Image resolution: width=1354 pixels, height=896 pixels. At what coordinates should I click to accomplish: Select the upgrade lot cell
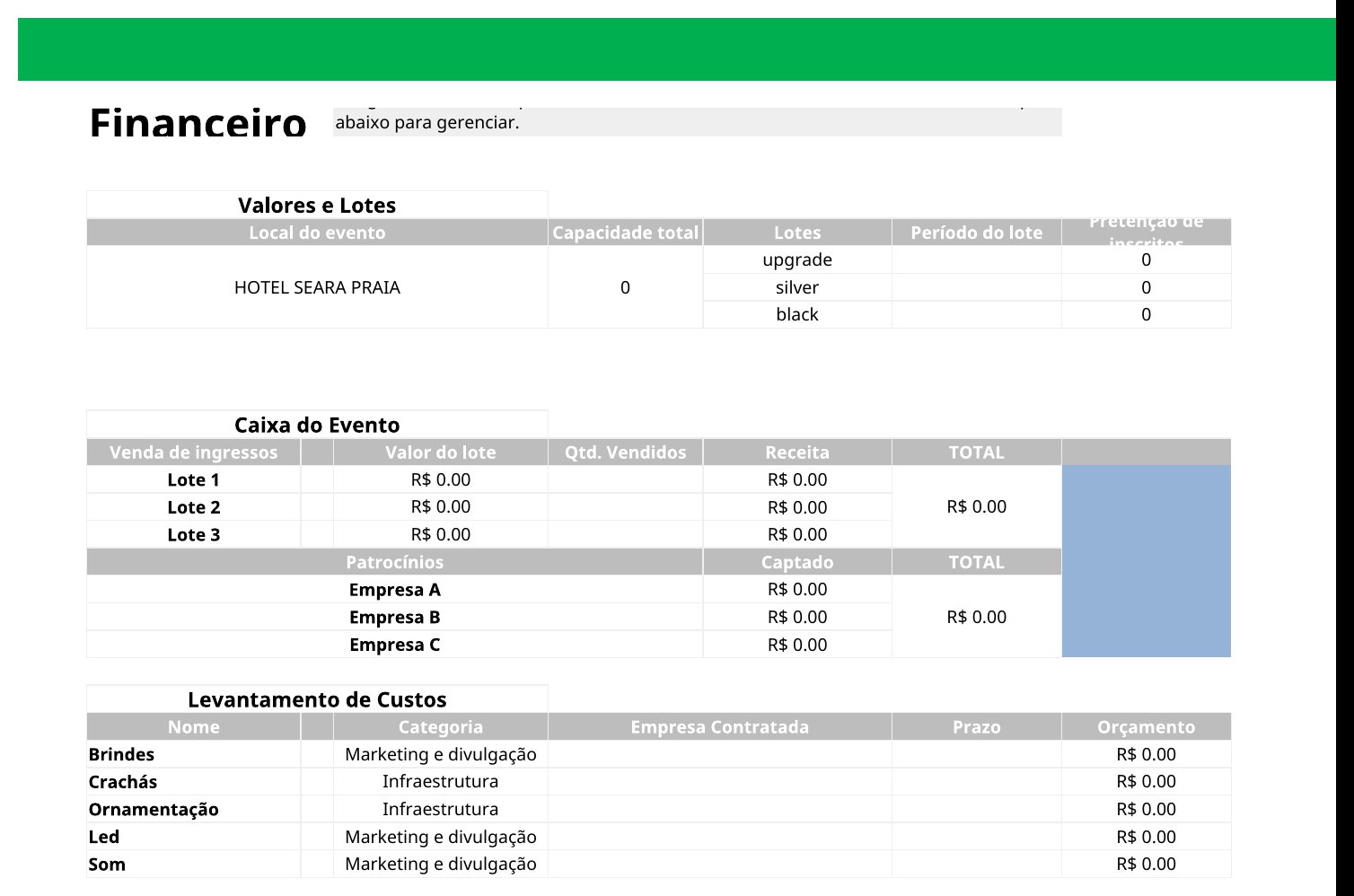(x=797, y=259)
